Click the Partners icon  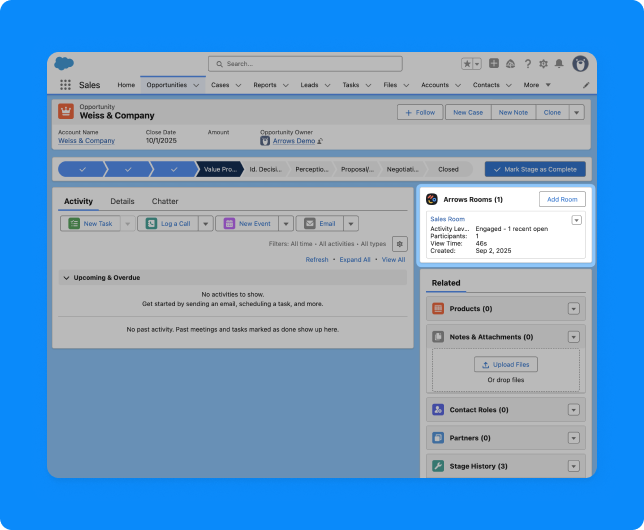438,438
